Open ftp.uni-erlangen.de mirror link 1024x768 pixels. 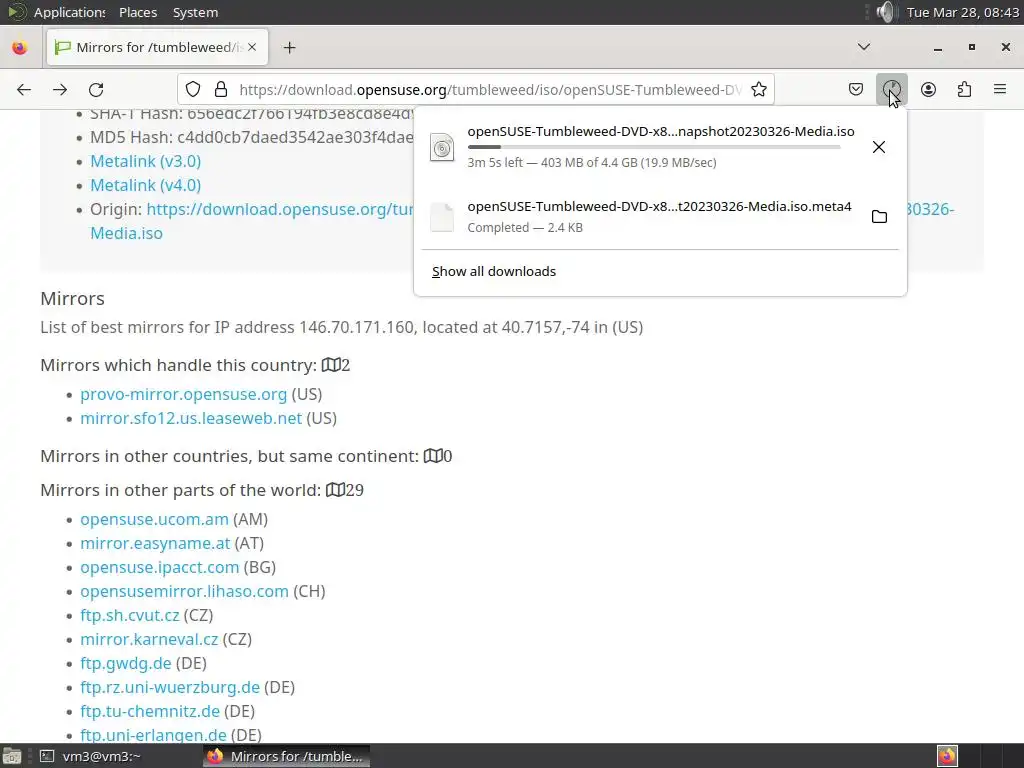[153, 735]
